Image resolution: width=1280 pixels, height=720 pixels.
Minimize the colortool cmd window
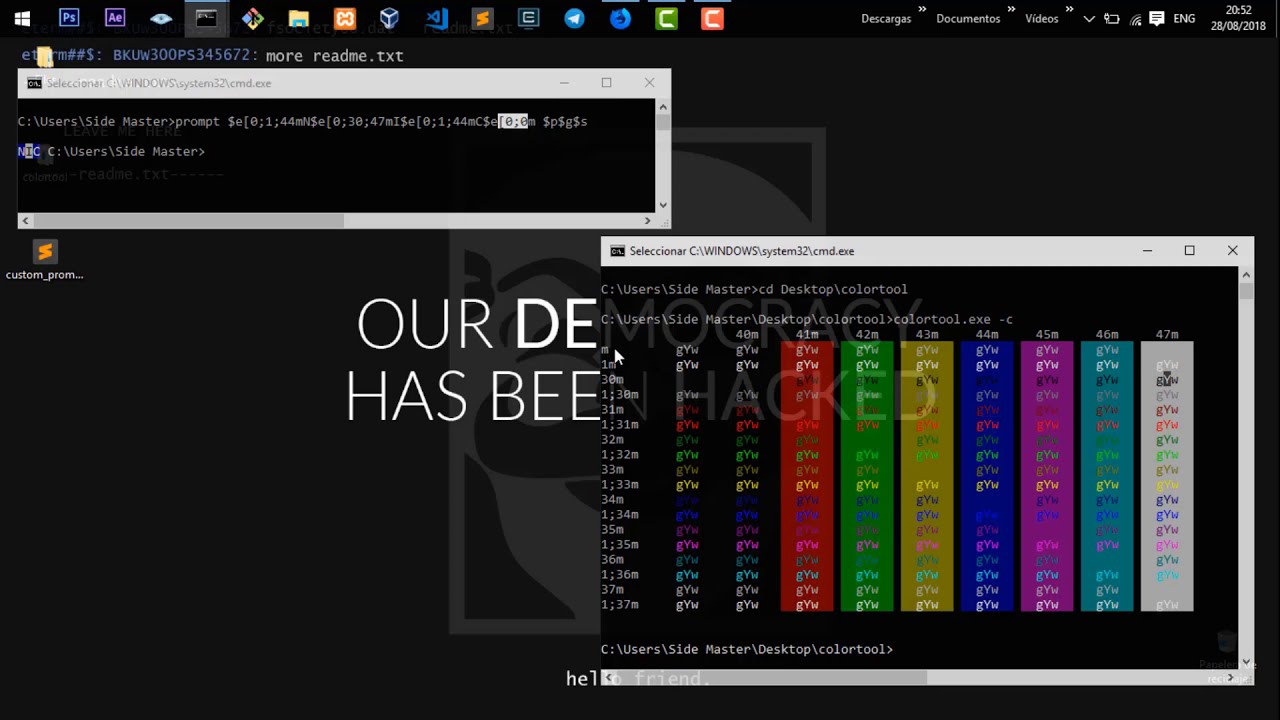(1147, 251)
